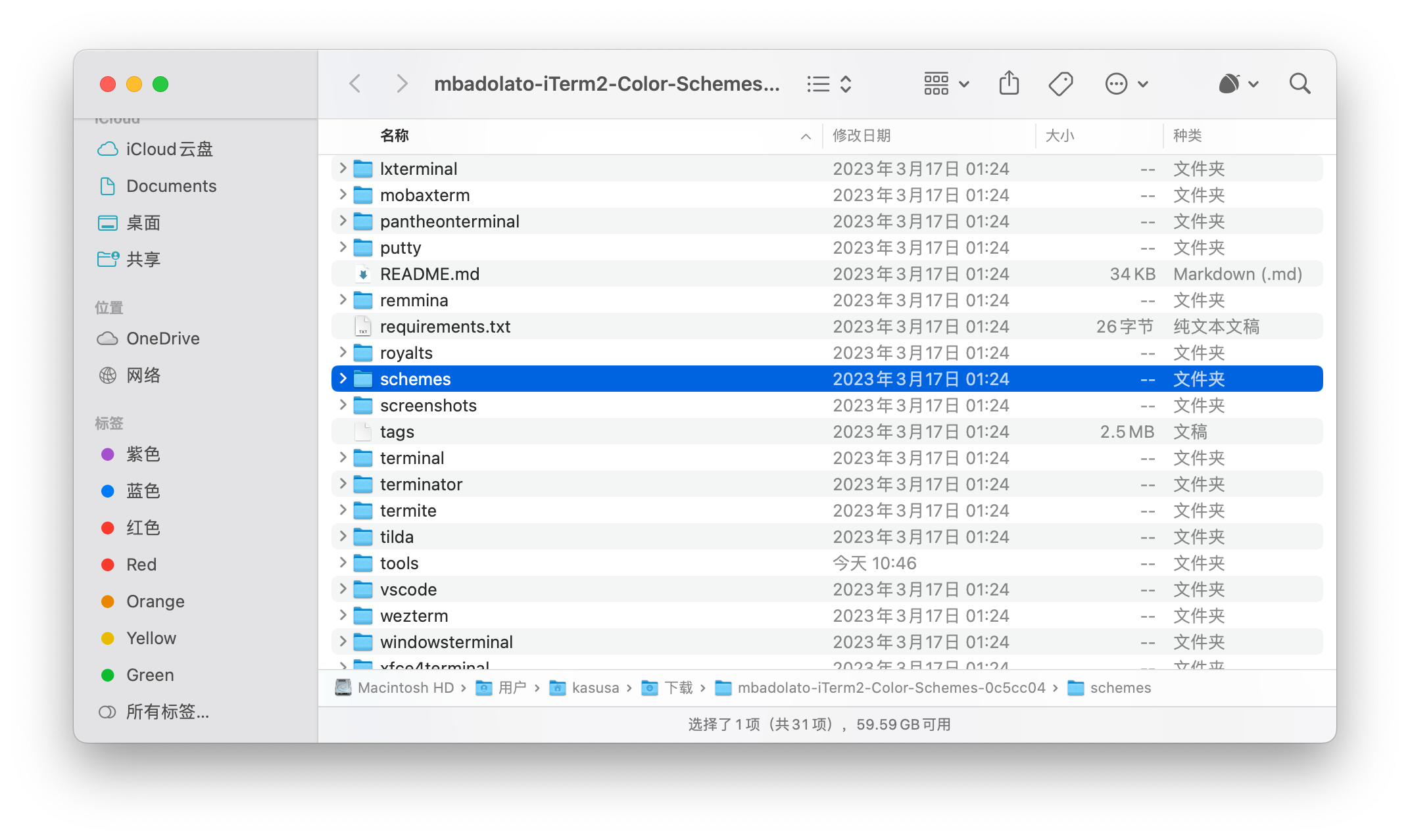This screenshot has width=1410, height=840.
Task: Click the Purple tag color dot
Action: tap(108, 454)
